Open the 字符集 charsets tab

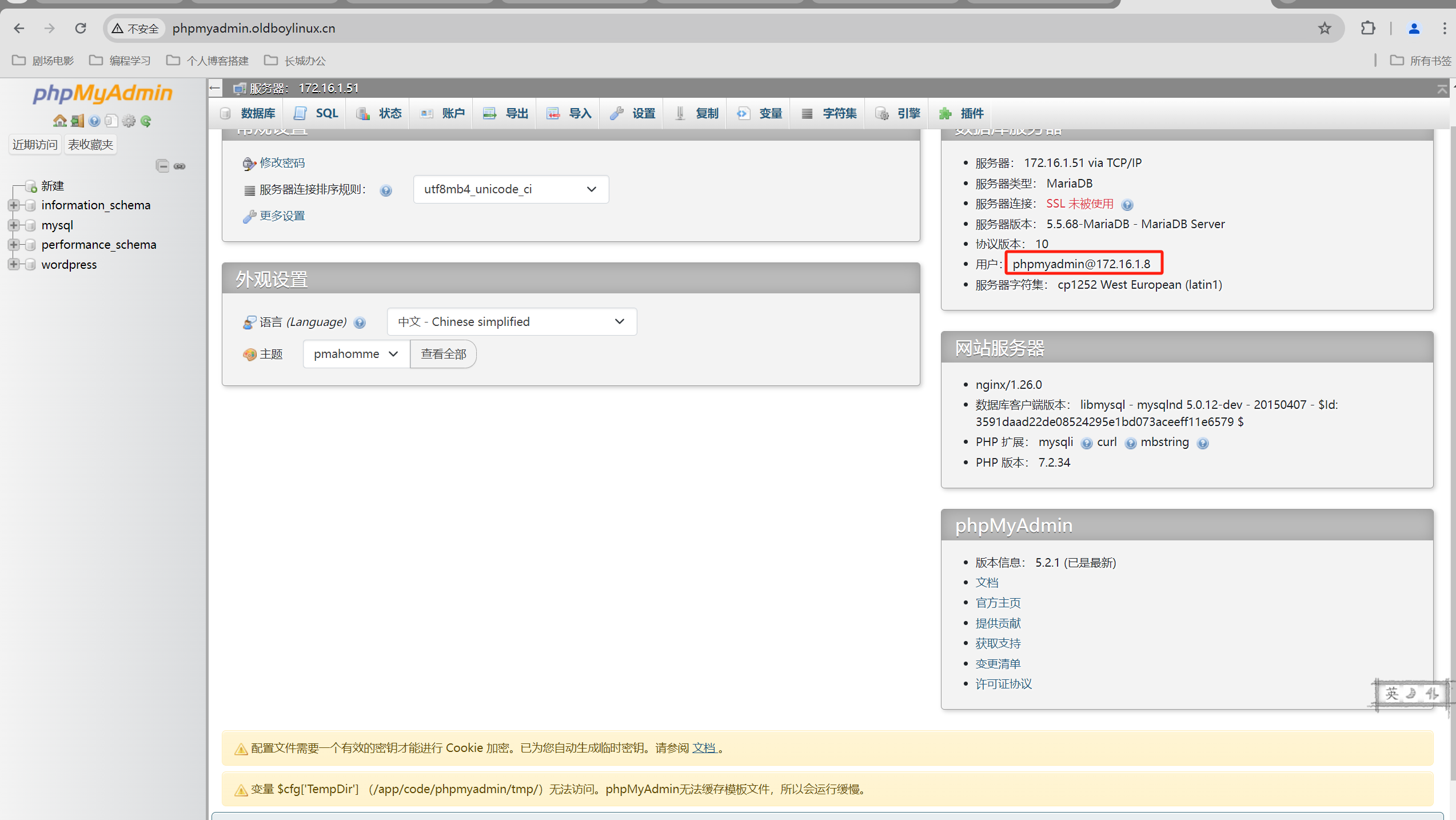tap(829, 113)
